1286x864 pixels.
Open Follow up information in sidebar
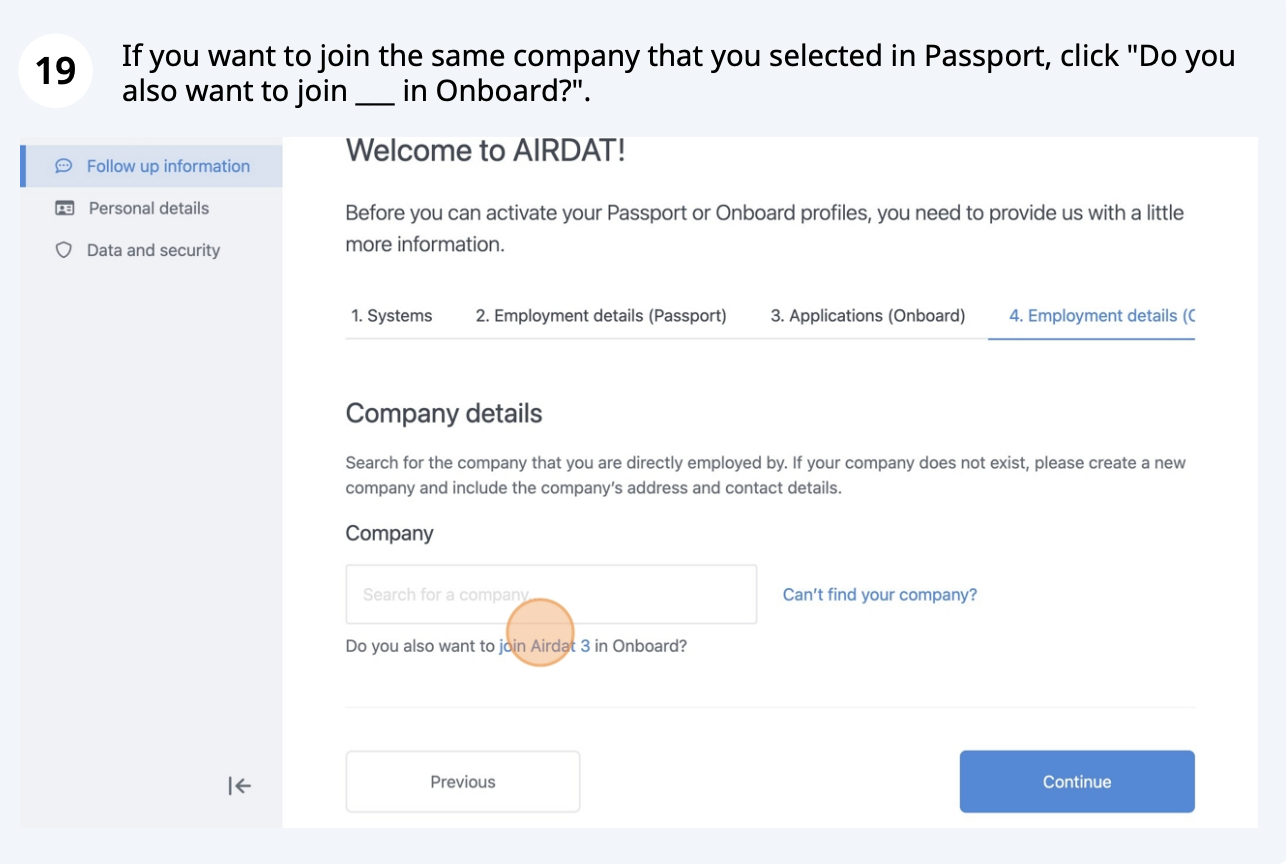point(168,166)
